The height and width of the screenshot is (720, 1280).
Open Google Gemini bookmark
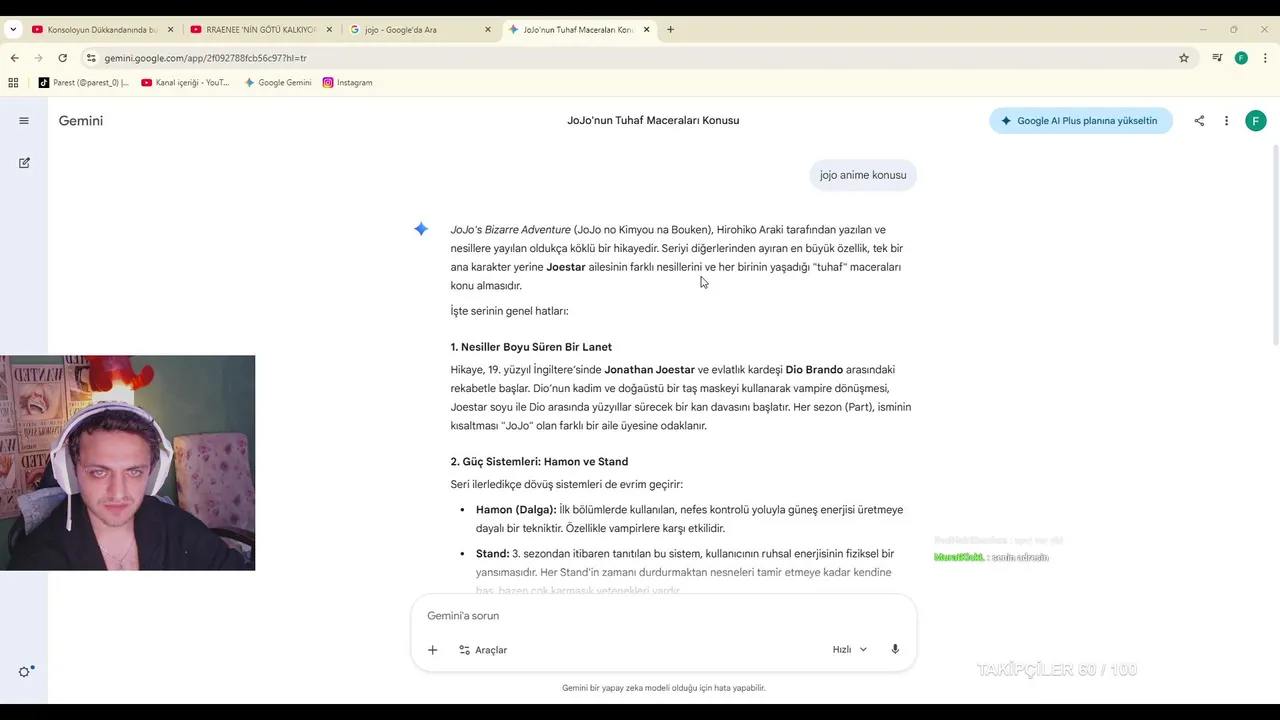click(278, 83)
